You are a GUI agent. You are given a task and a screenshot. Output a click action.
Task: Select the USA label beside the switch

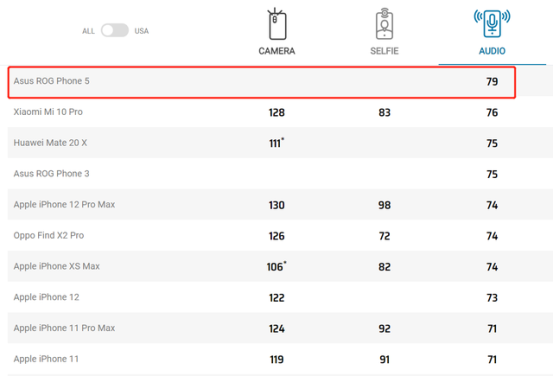click(x=141, y=31)
